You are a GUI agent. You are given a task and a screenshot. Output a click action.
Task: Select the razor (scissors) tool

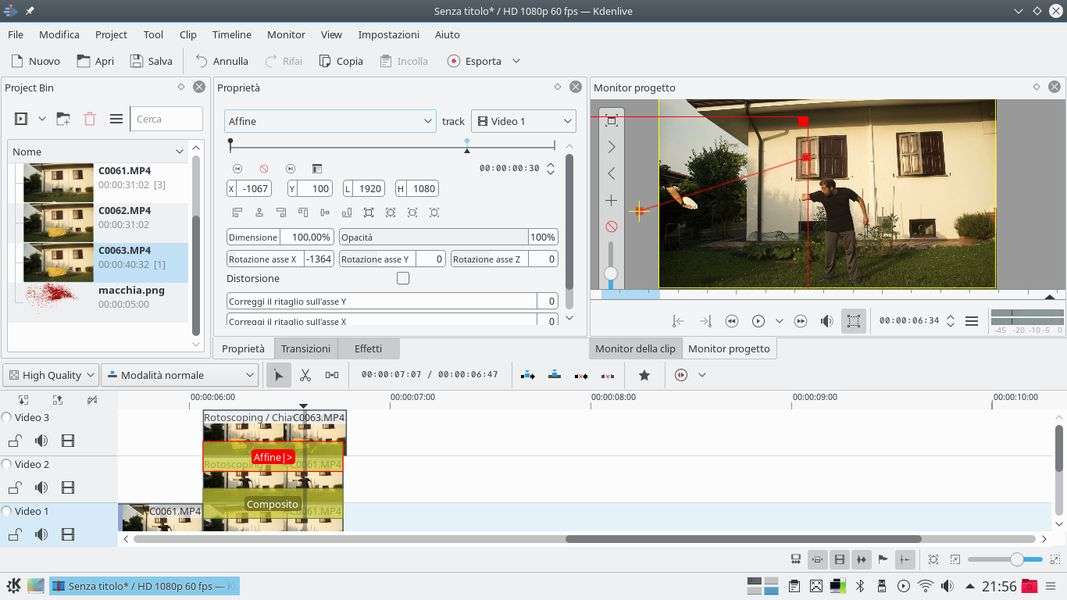(x=305, y=375)
